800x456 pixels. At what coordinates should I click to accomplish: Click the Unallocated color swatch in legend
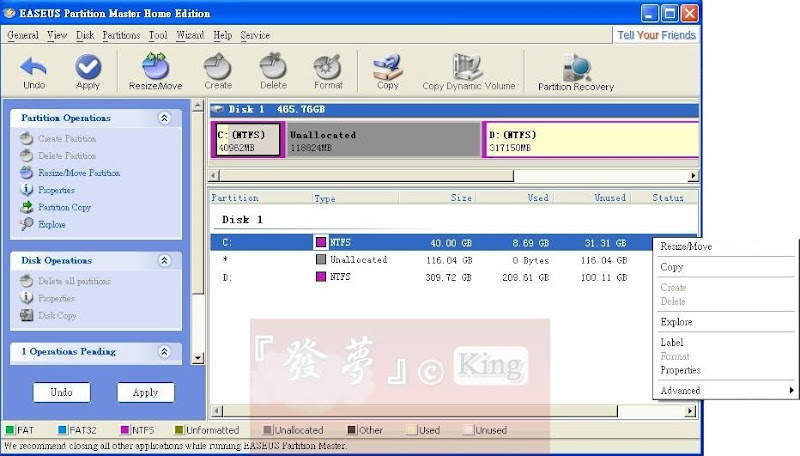click(268, 430)
